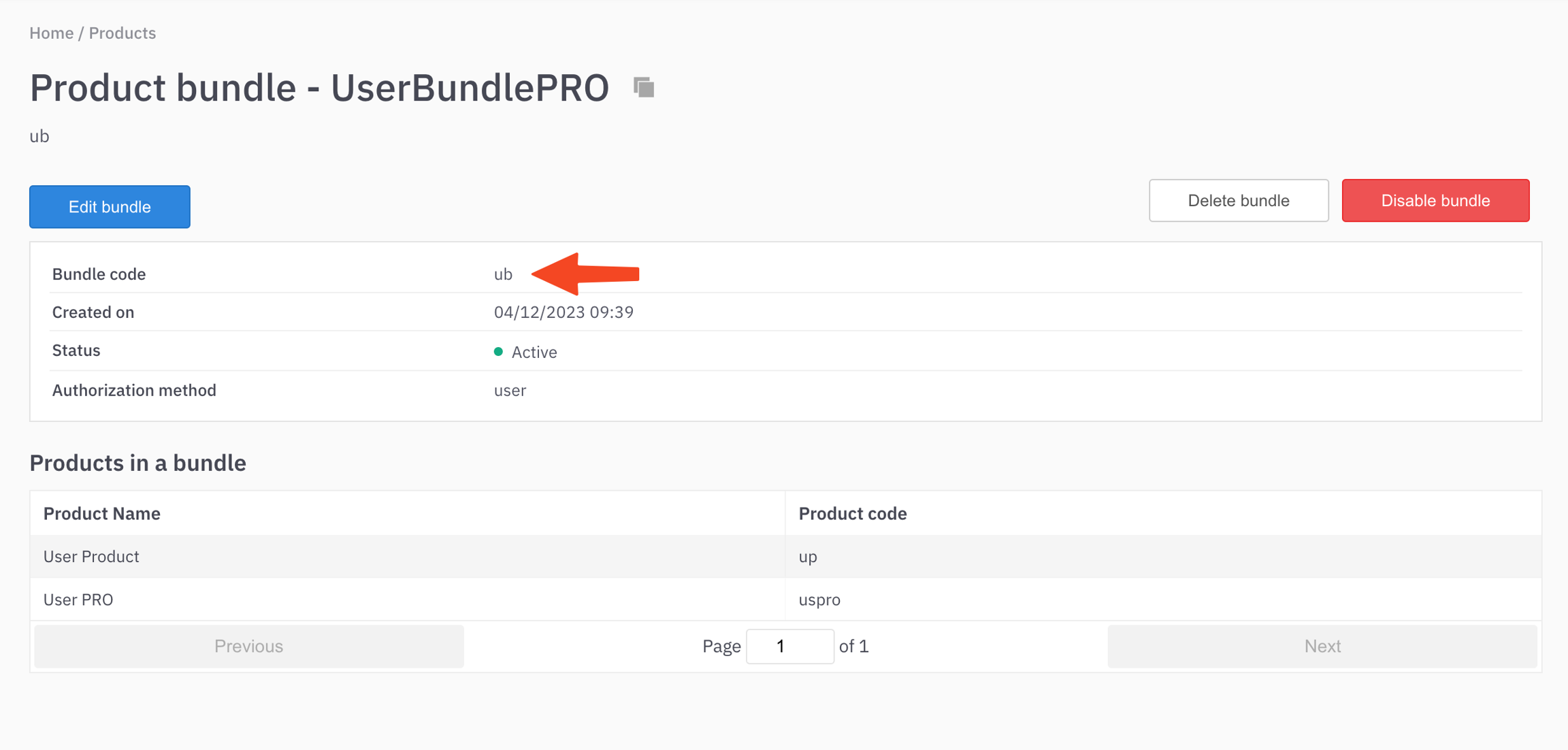The height and width of the screenshot is (750, 1568).
Task: Click the Edit bundle button
Action: 110,207
